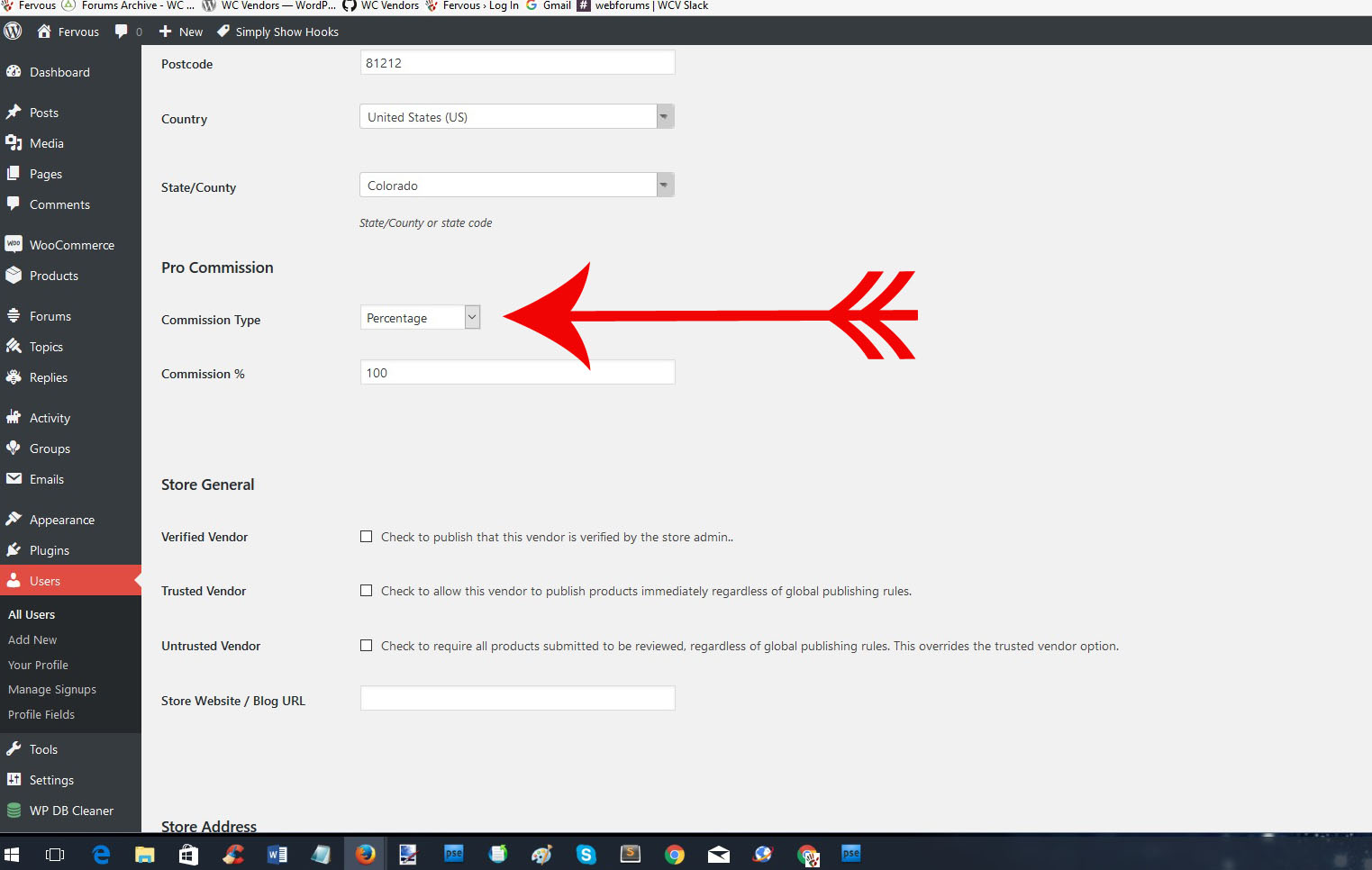Go to All Users submenu
This screenshot has width=1372, height=870.
pos(32,614)
